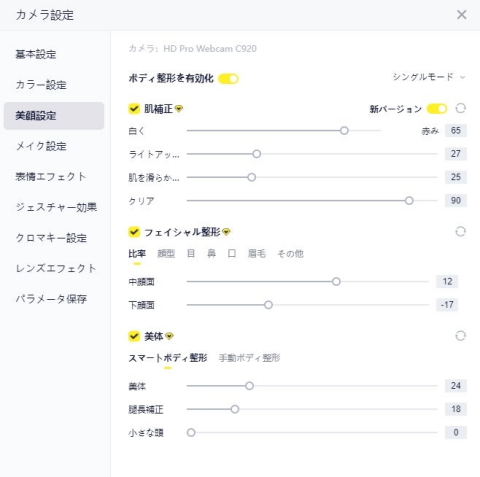Reset the フェイシャル整形 settings
The image size is (480, 477).
pyautogui.click(x=460, y=231)
